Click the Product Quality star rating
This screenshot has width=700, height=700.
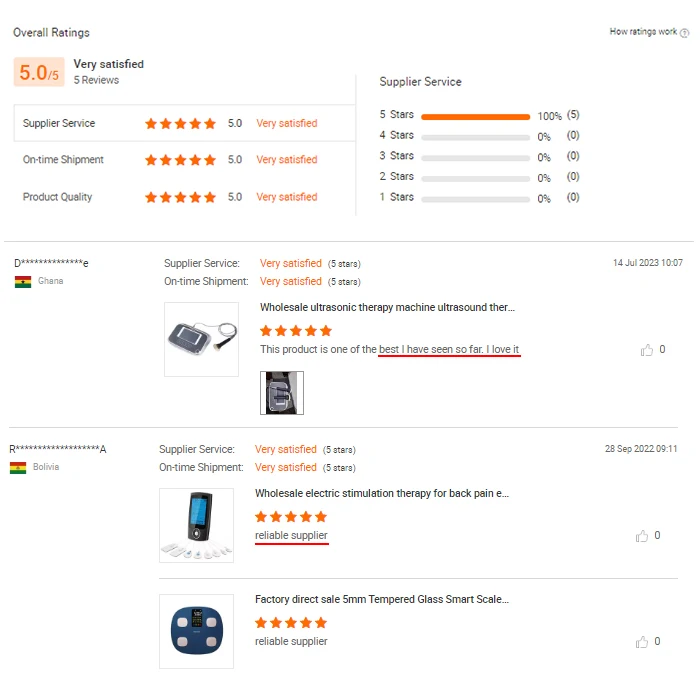point(180,197)
